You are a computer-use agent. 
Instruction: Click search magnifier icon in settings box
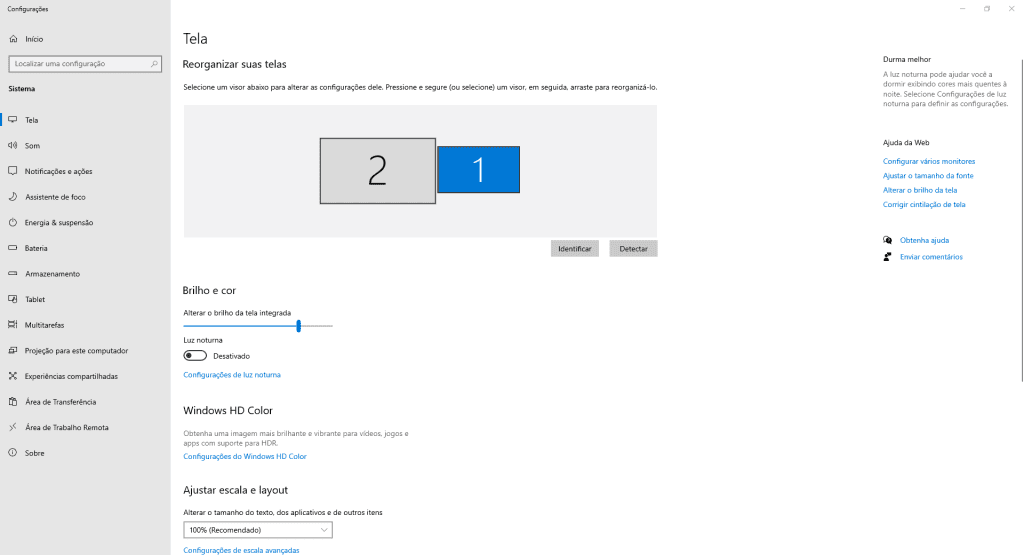tap(154, 64)
